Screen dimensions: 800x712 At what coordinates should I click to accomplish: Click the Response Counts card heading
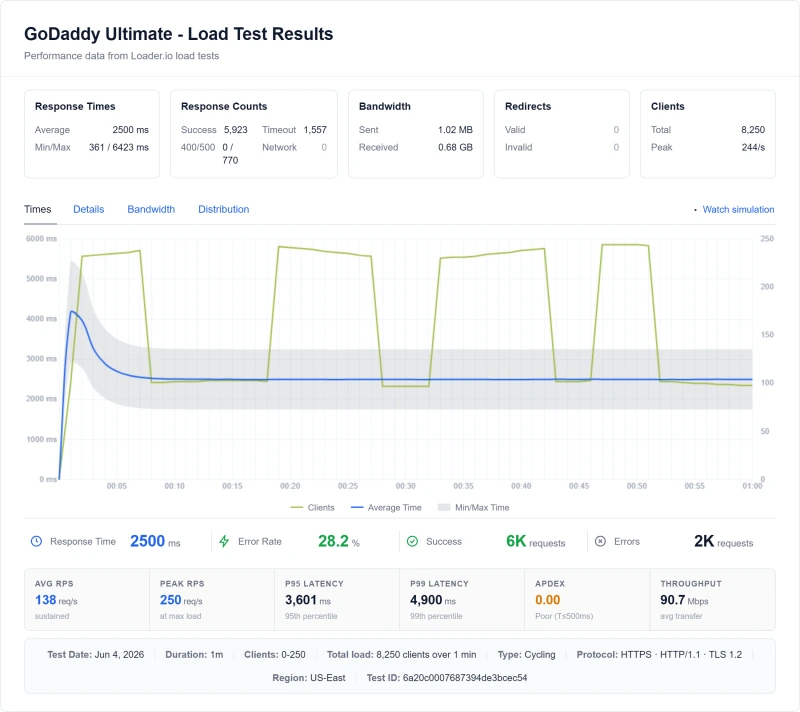(224, 106)
